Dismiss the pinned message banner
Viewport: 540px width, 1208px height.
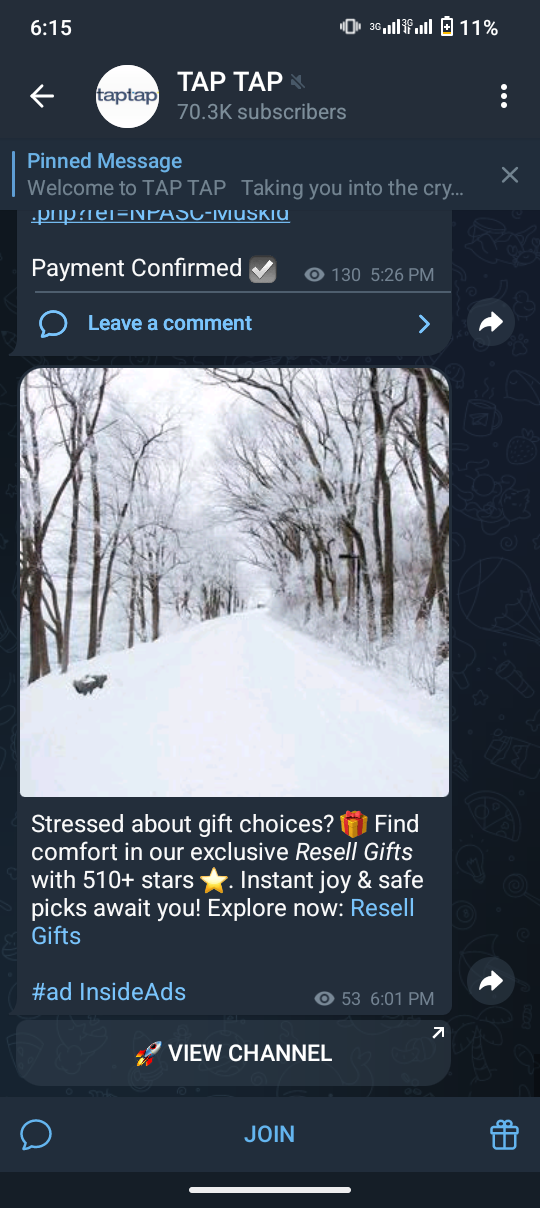[x=510, y=175]
